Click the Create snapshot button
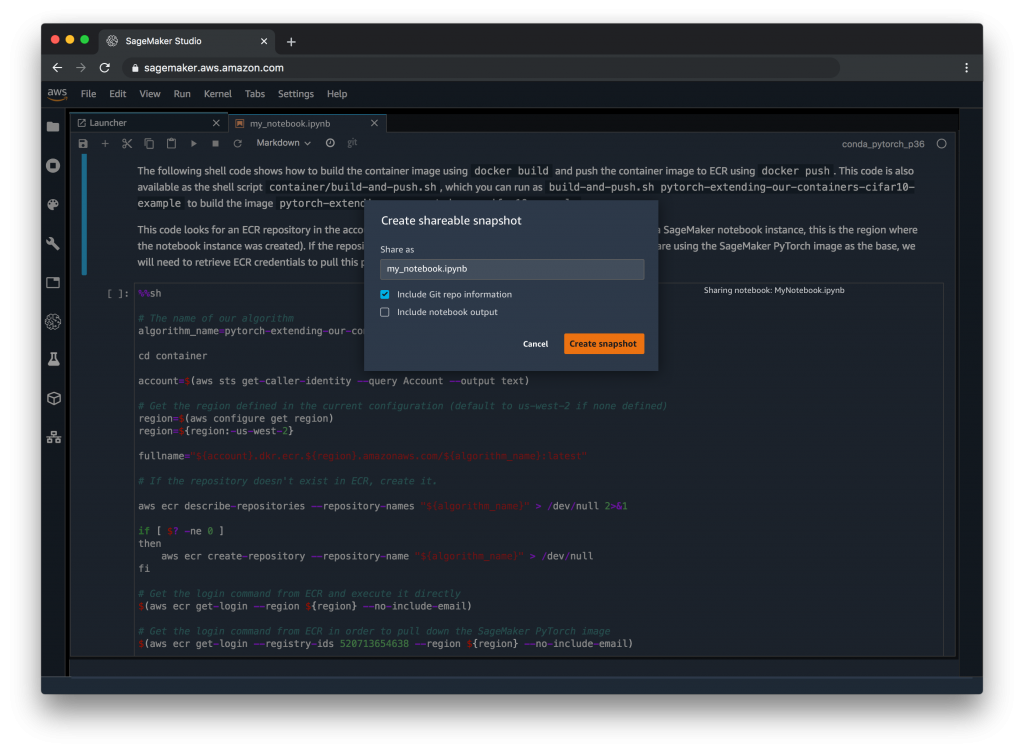This screenshot has height=753, width=1024. click(603, 344)
